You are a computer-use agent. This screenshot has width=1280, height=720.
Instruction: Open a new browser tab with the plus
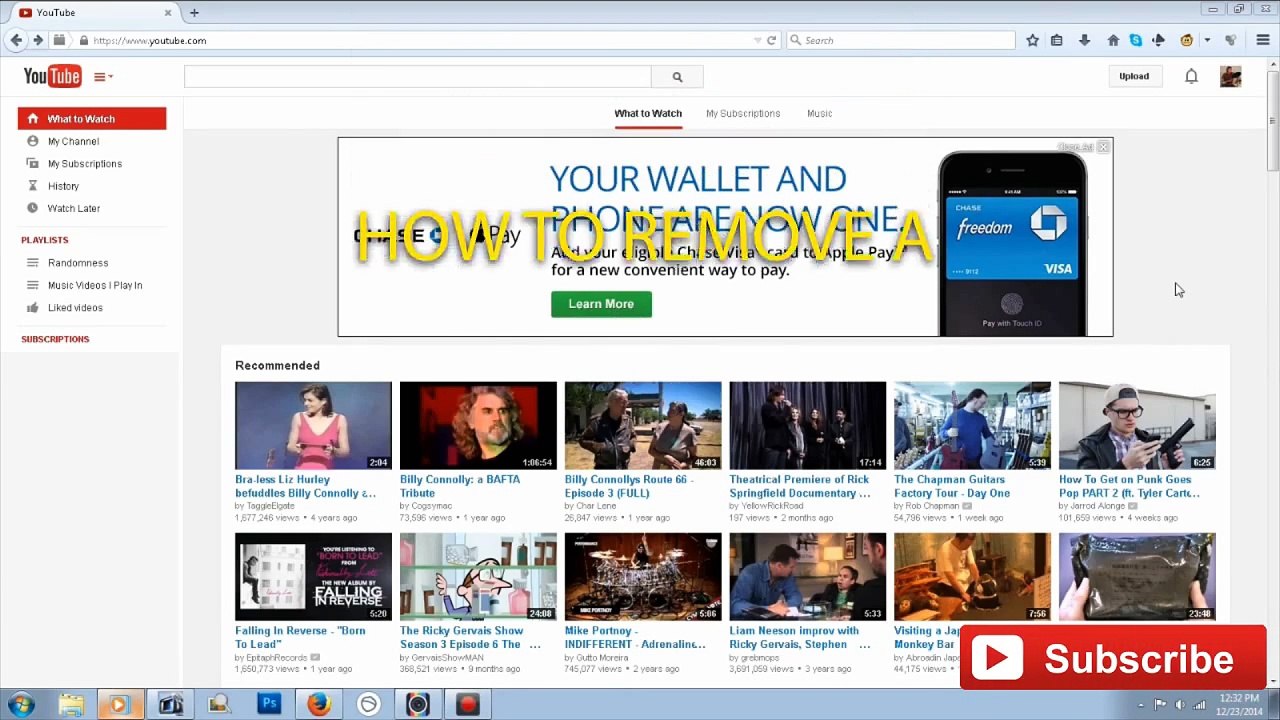194,12
